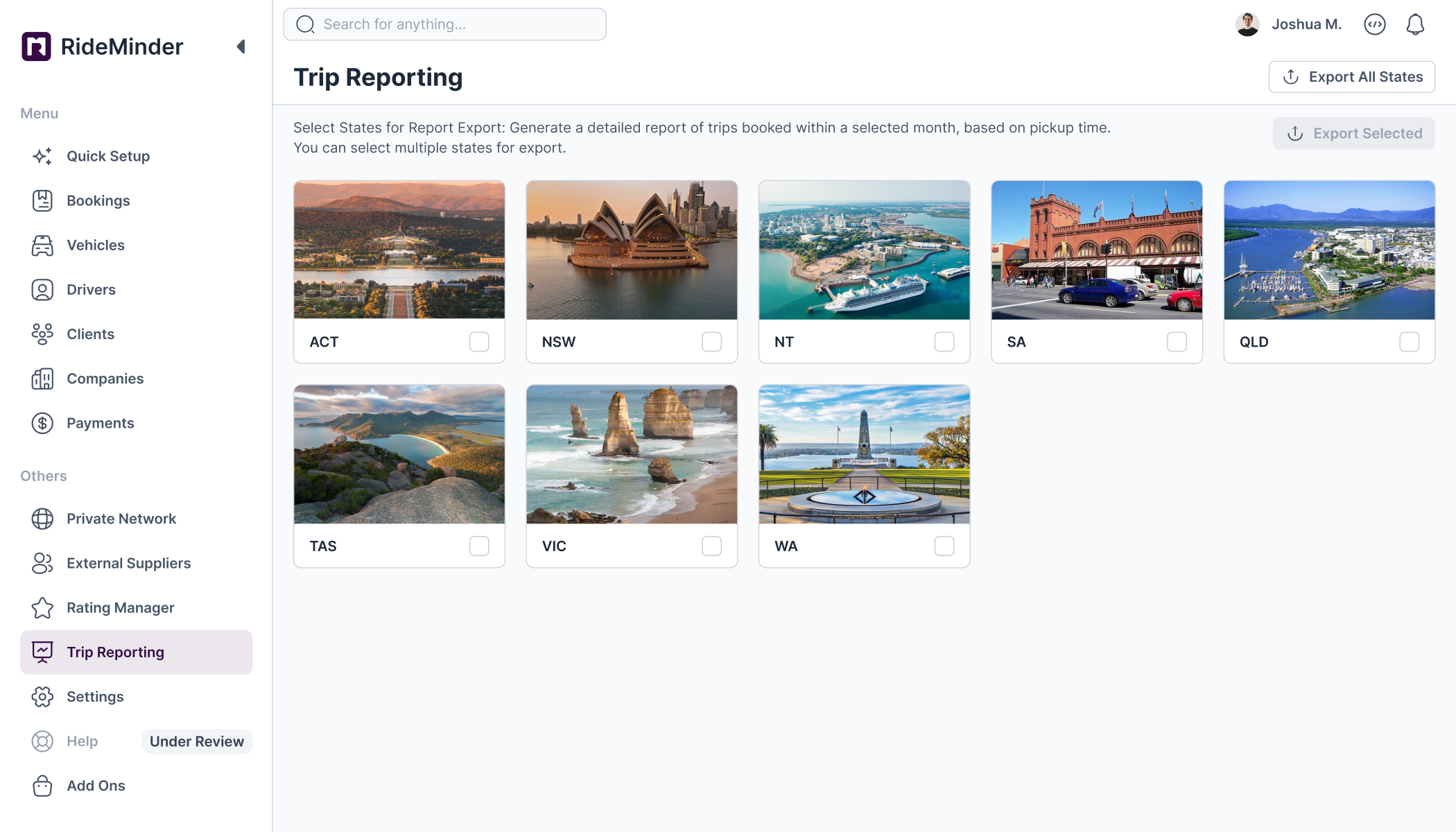
Task: Click the QLD card label
Action: (x=1254, y=342)
